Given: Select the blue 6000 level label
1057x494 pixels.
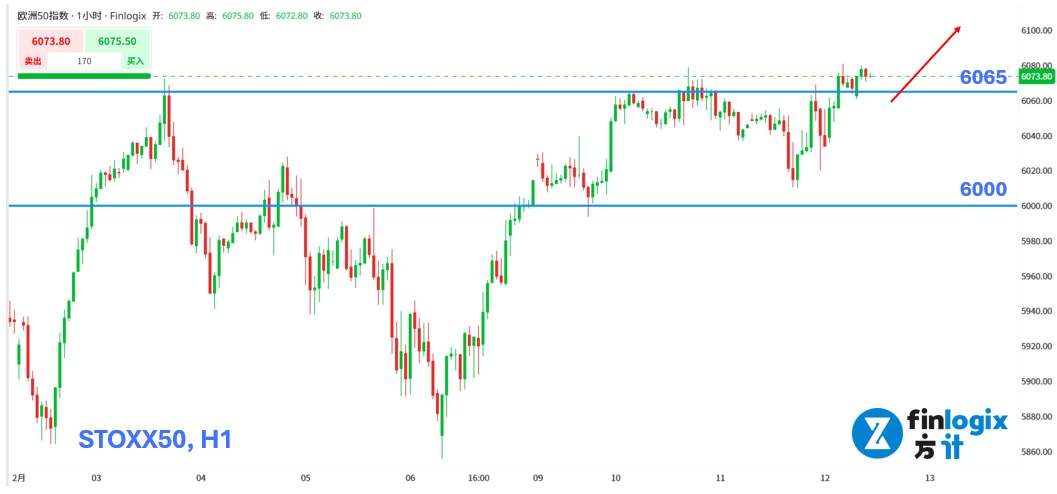Looking at the screenshot, I should coord(982,189).
